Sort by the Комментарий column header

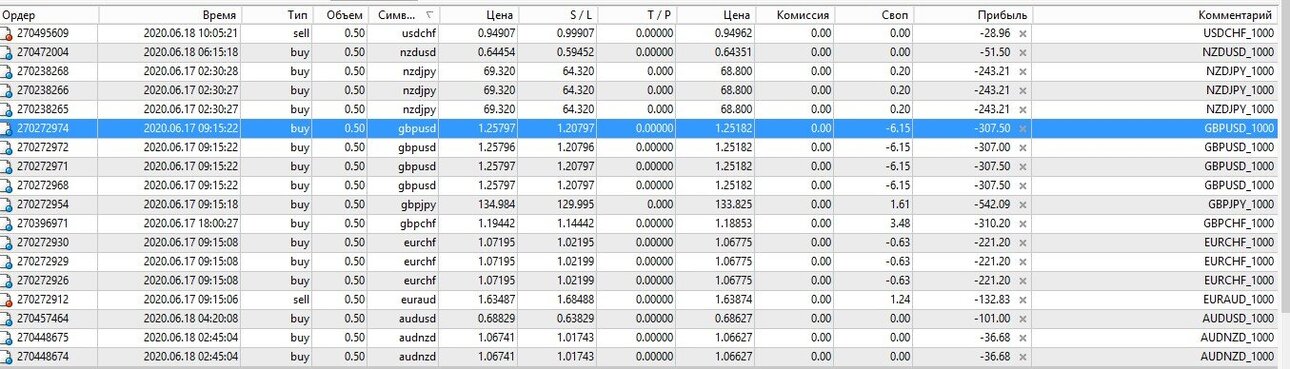(x=1156, y=15)
